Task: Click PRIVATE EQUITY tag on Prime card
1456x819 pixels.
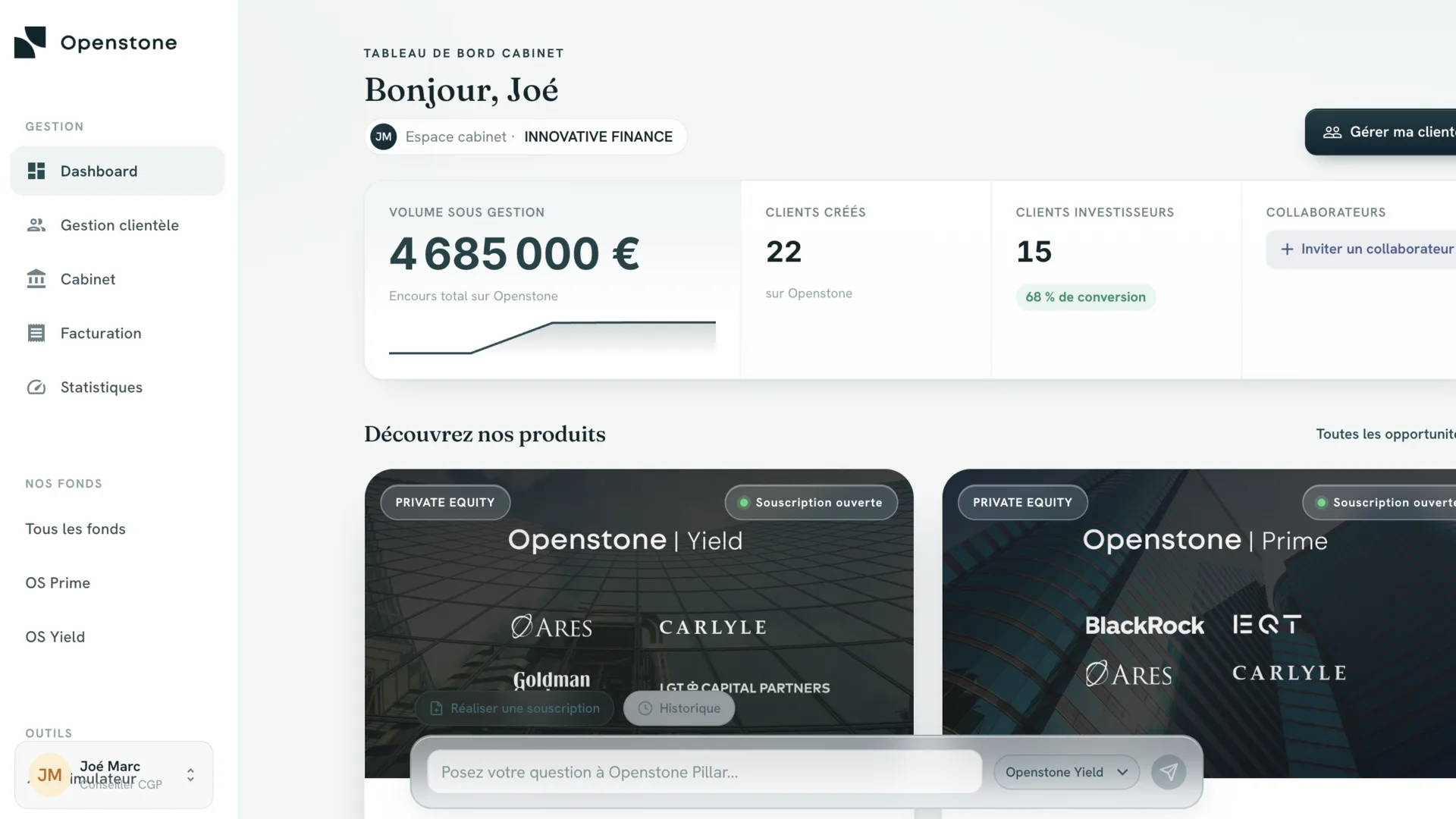Action: pyautogui.click(x=1022, y=503)
